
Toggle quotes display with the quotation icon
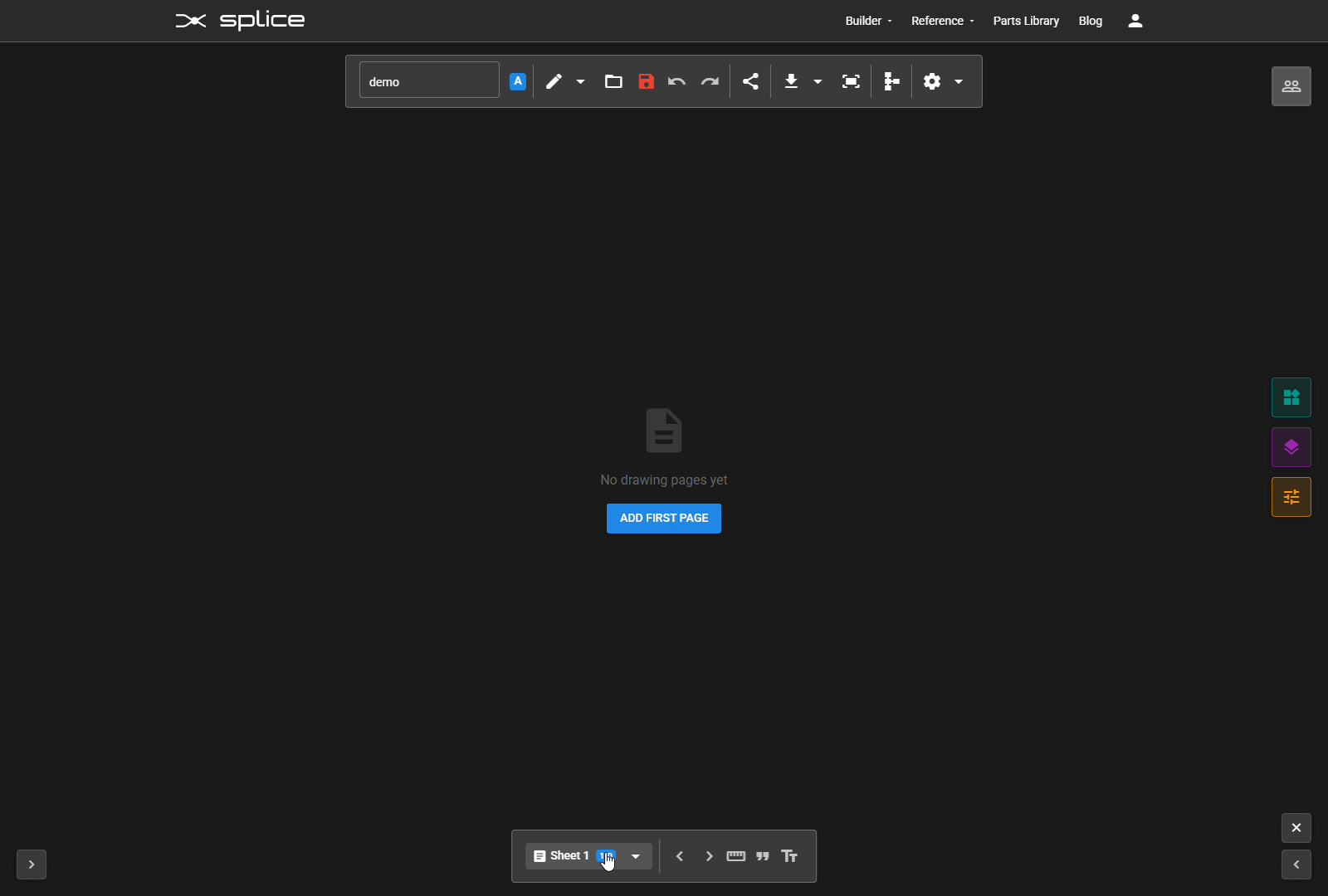(763, 855)
